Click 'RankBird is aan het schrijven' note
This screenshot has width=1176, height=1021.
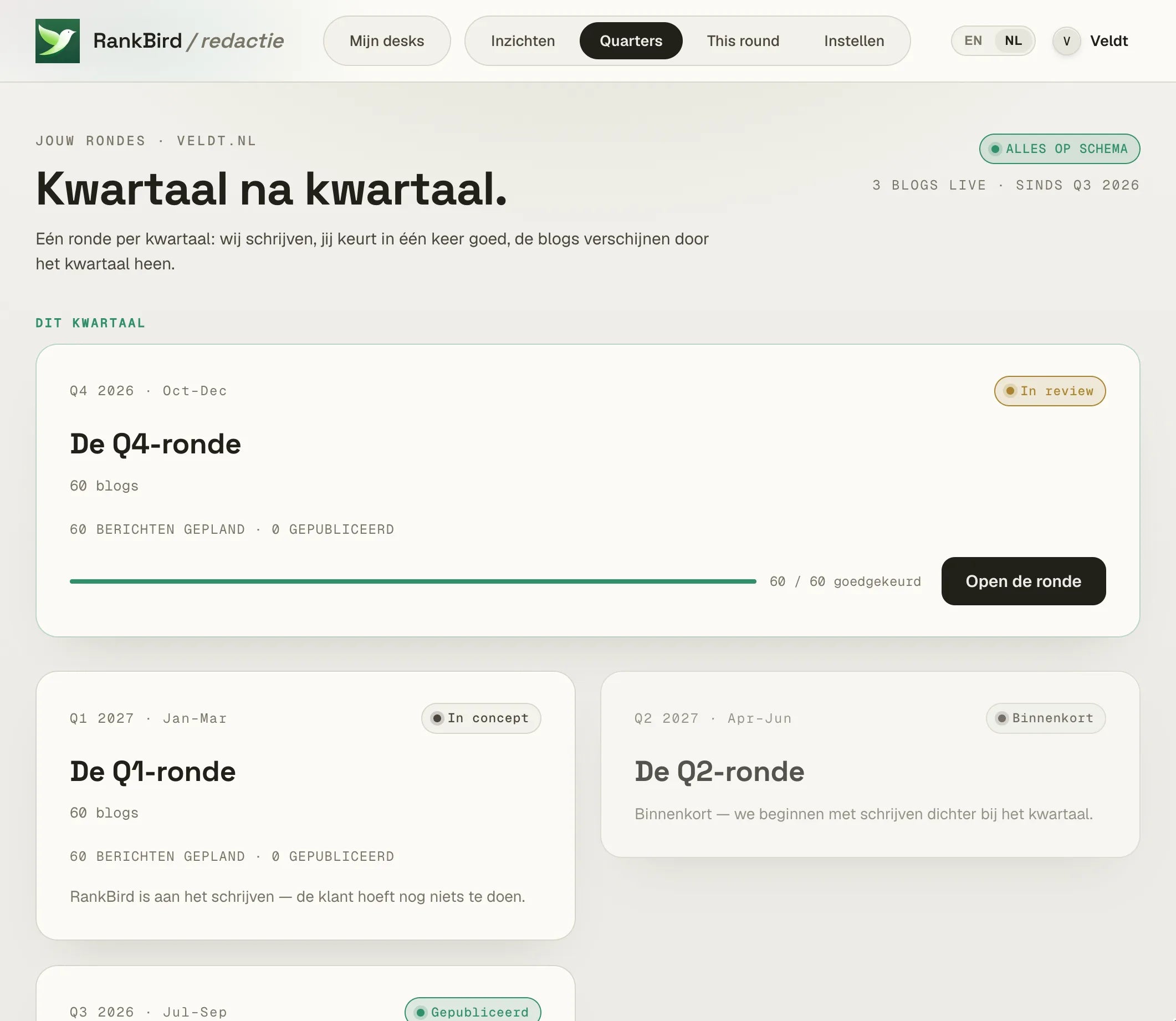tap(298, 896)
